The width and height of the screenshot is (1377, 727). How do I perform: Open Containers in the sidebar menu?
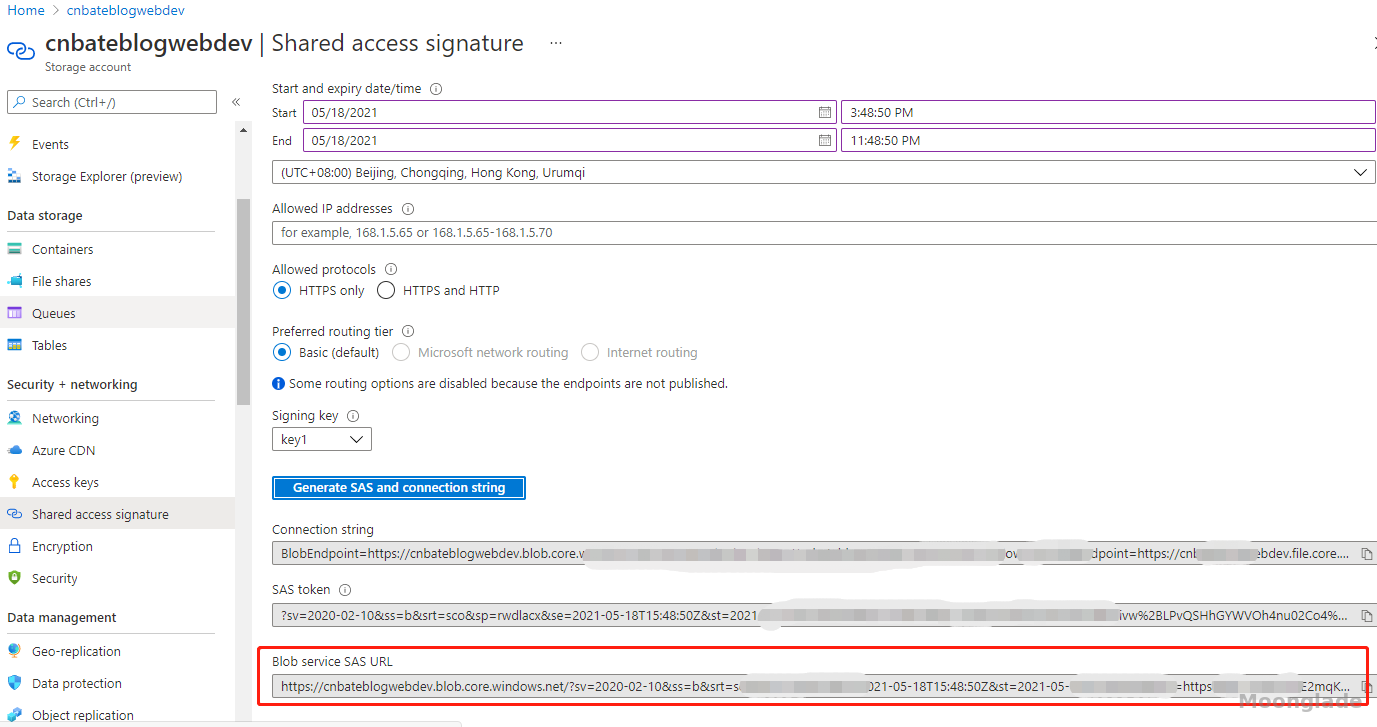tap(62, 249)
